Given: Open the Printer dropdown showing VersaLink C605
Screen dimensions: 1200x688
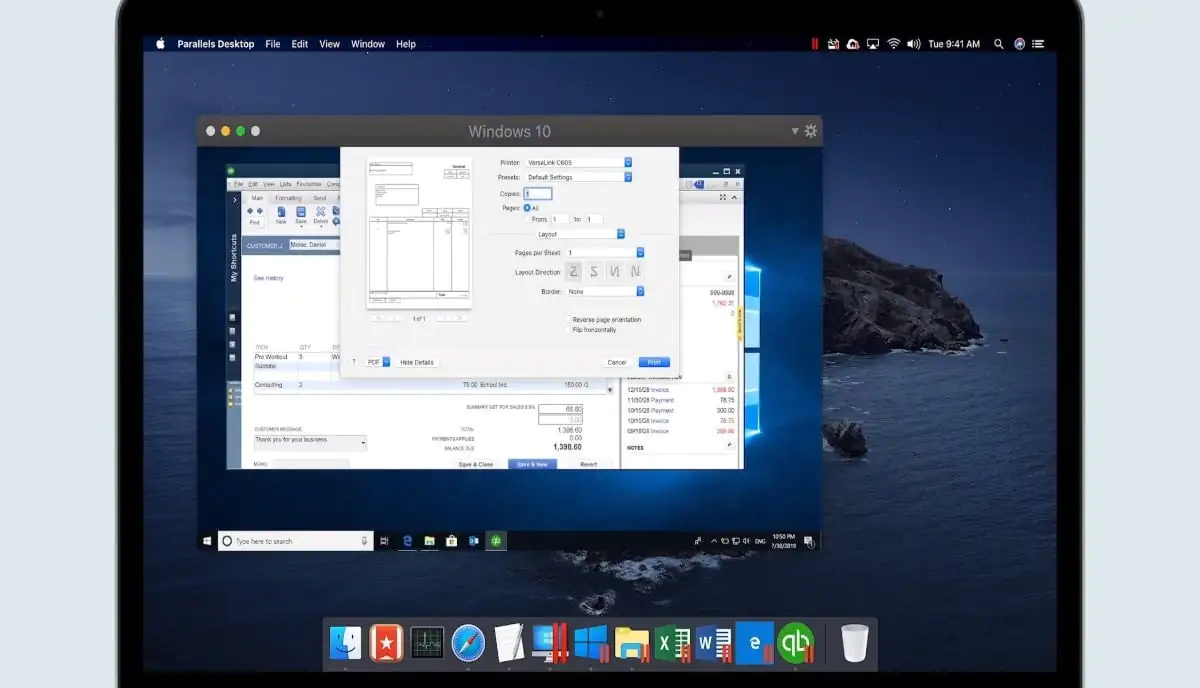Looking at the screenshot, I should point(579,162).
